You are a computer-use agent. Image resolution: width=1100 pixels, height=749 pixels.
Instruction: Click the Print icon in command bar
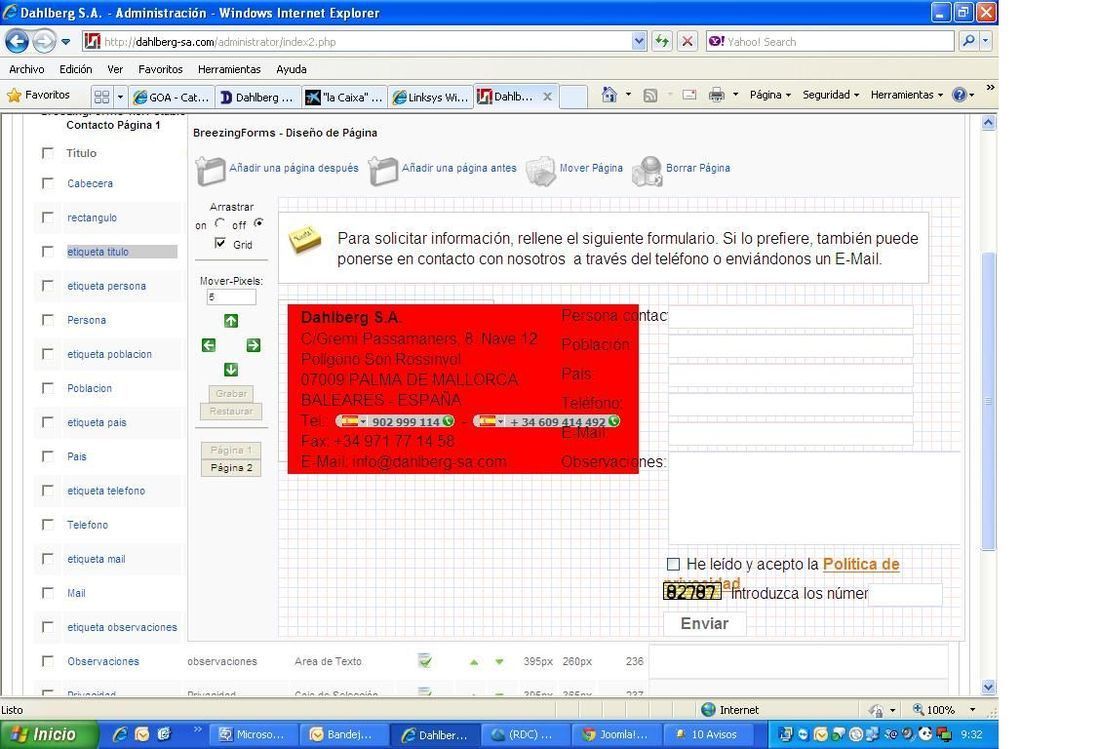(716, 95)
